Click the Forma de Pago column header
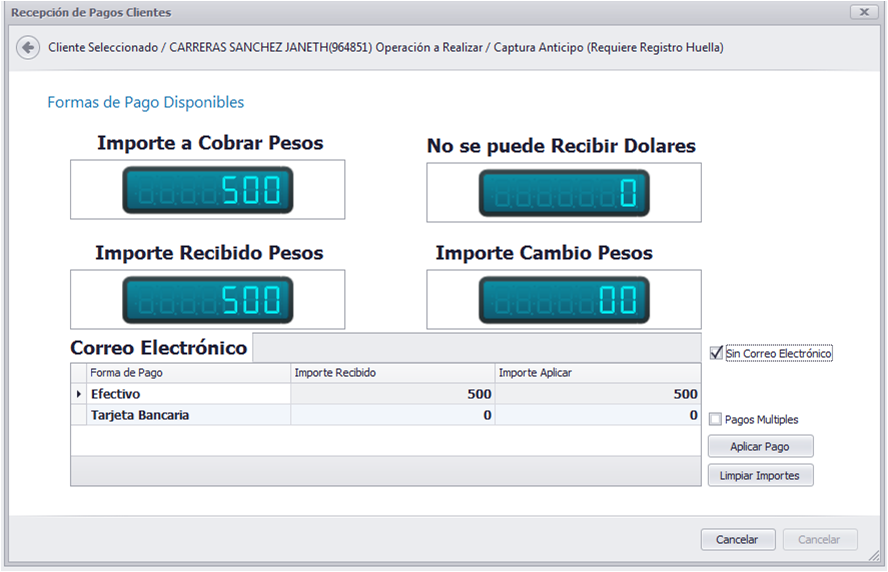The image size is (888, 572). [188, 373]
